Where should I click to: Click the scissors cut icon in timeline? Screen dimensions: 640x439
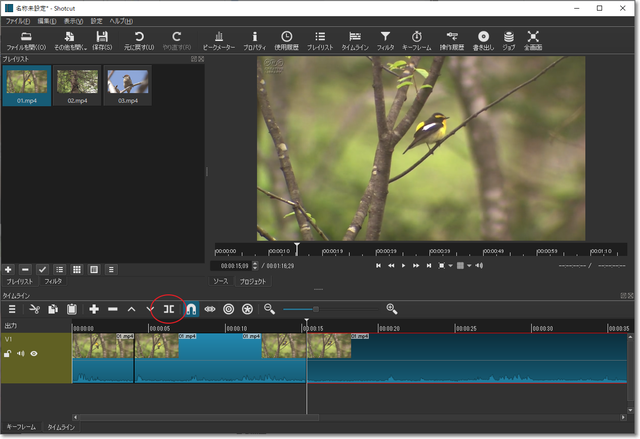(34, 309)
